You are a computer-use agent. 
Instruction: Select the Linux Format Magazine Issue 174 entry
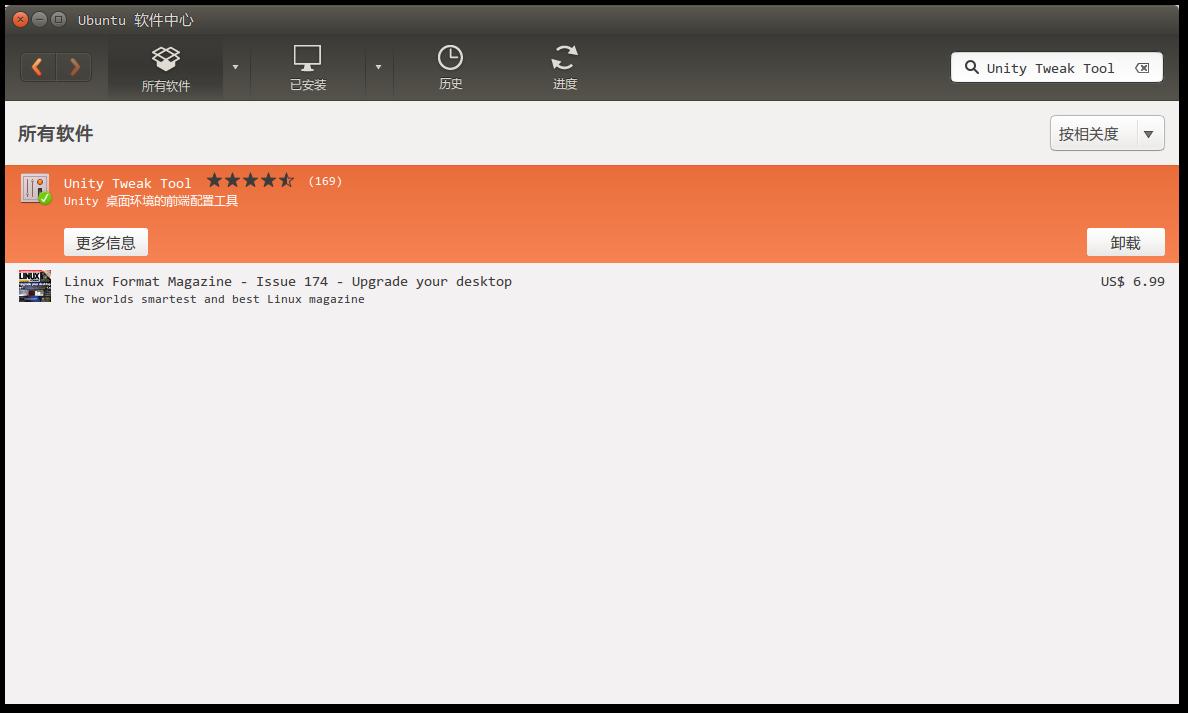tap(288, 282)
